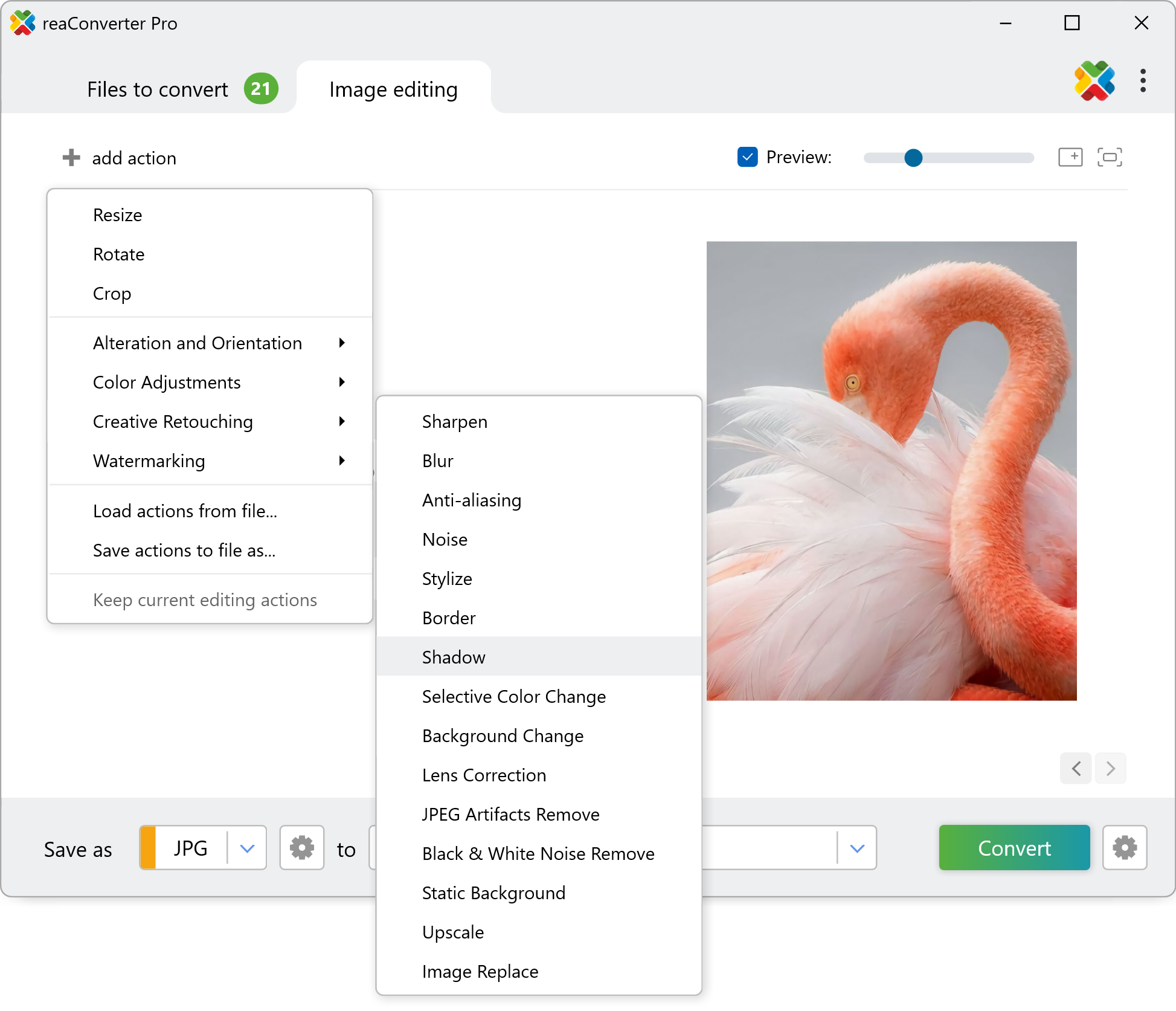
Task: Expand the JPG format dropdown
Action: tap(247, 848)
